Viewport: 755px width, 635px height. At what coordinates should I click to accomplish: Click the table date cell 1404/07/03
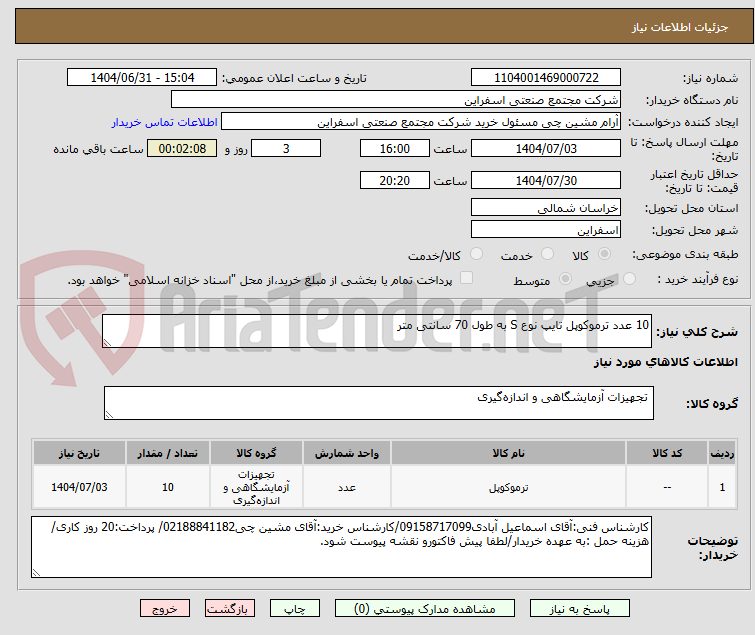(x=79, y=487)
